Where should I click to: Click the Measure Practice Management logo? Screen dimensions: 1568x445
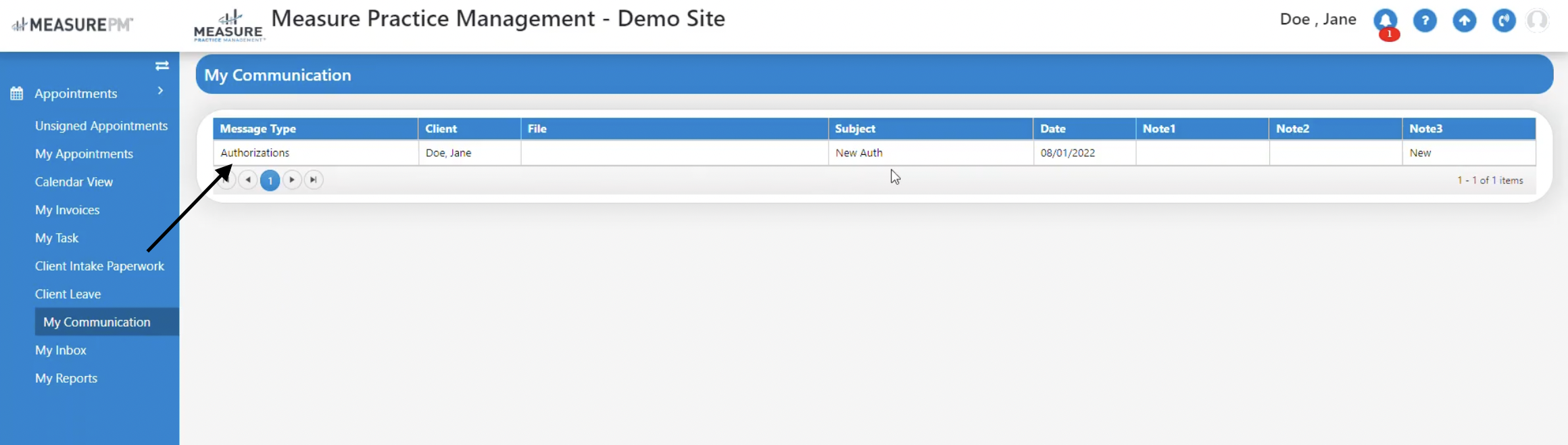(229, 26)
